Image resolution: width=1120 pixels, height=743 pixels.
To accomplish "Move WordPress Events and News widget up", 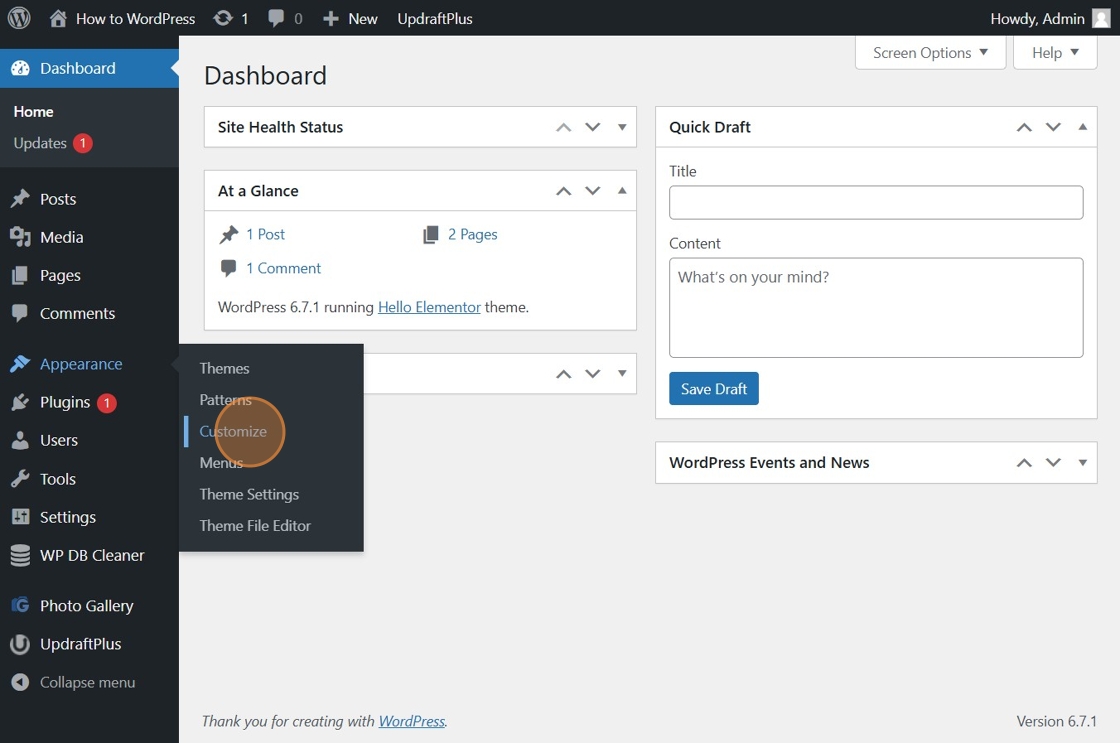I will [x=1024, y=462].
